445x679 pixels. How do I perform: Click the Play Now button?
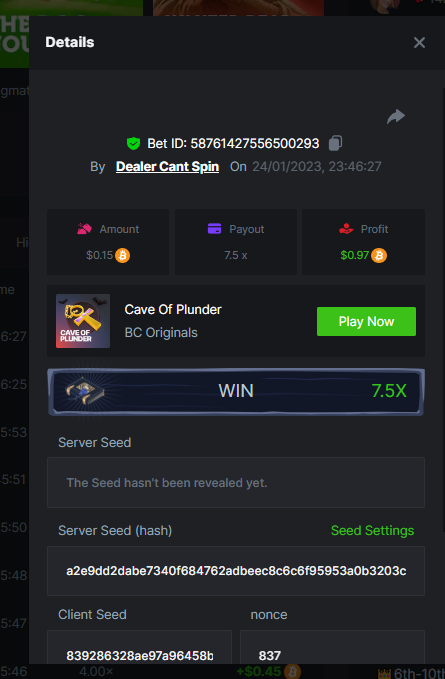click(x=366, y=321)
